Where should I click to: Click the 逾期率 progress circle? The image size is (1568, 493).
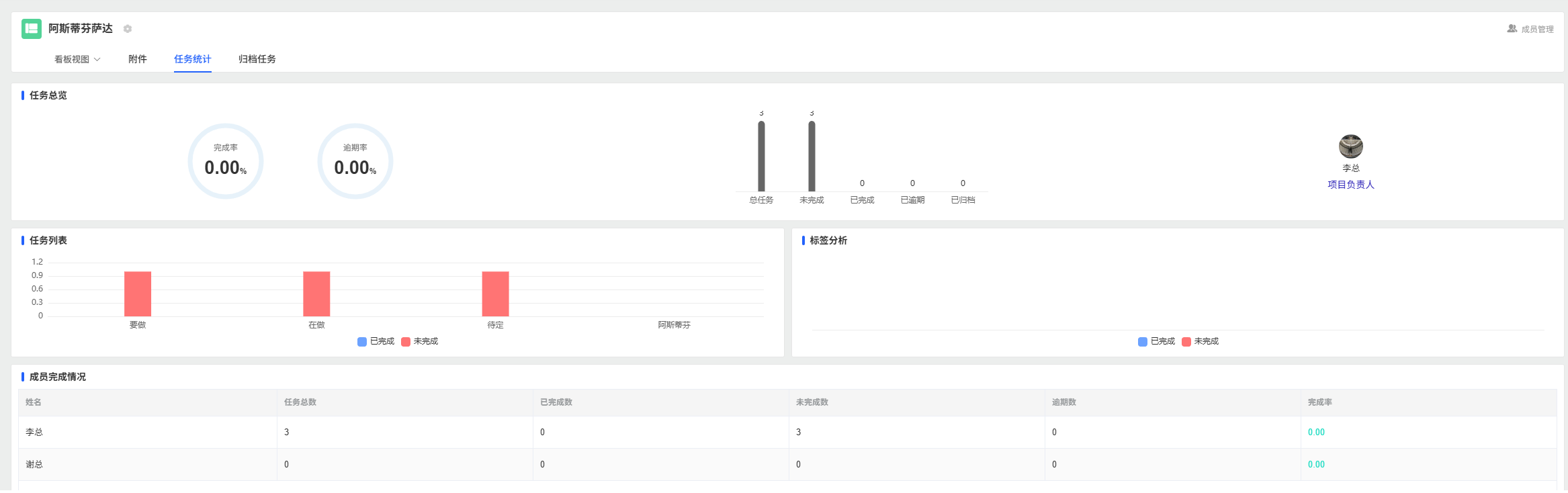(355, 161)
